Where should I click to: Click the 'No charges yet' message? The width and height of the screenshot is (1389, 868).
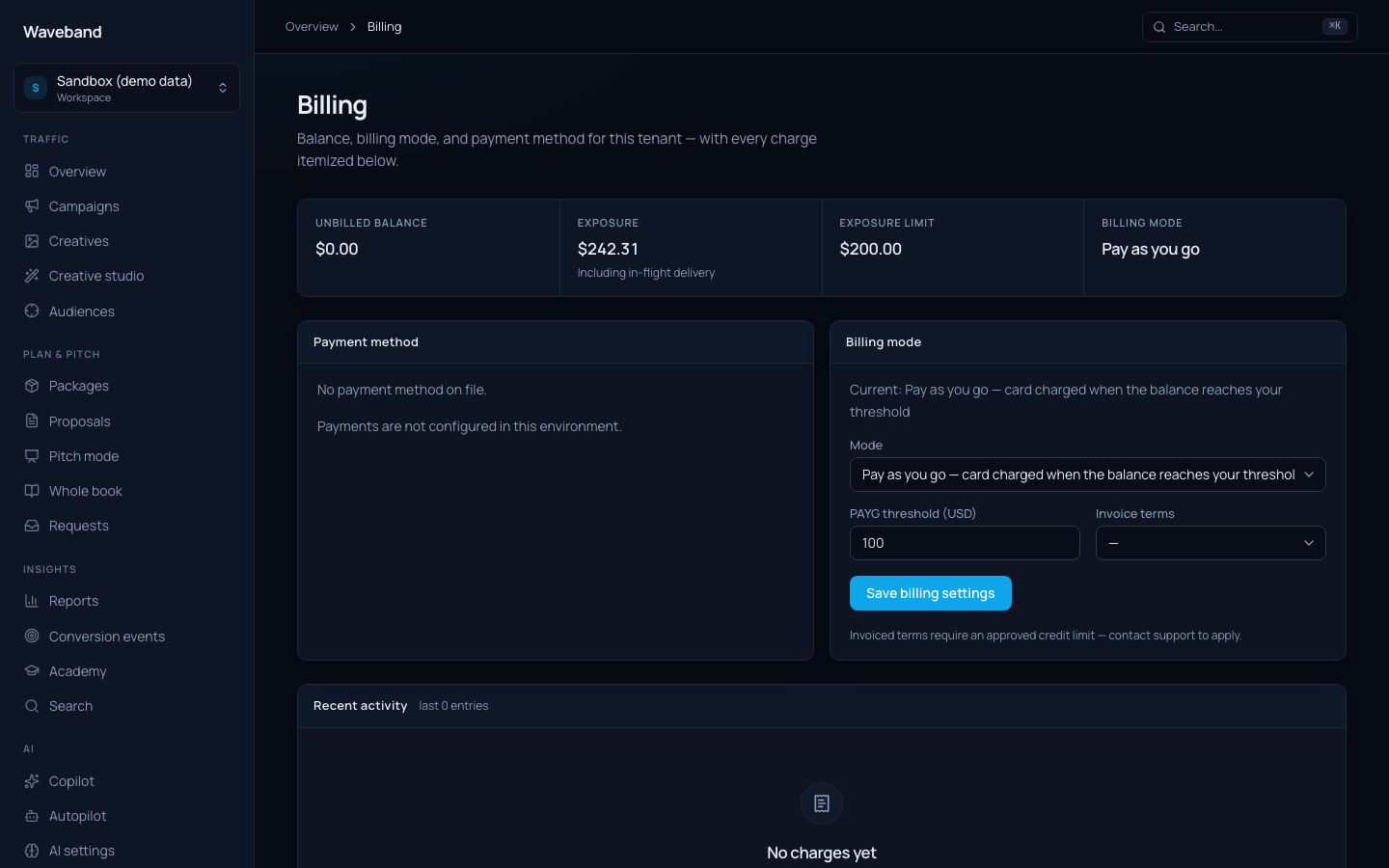(x=822, y=853)
